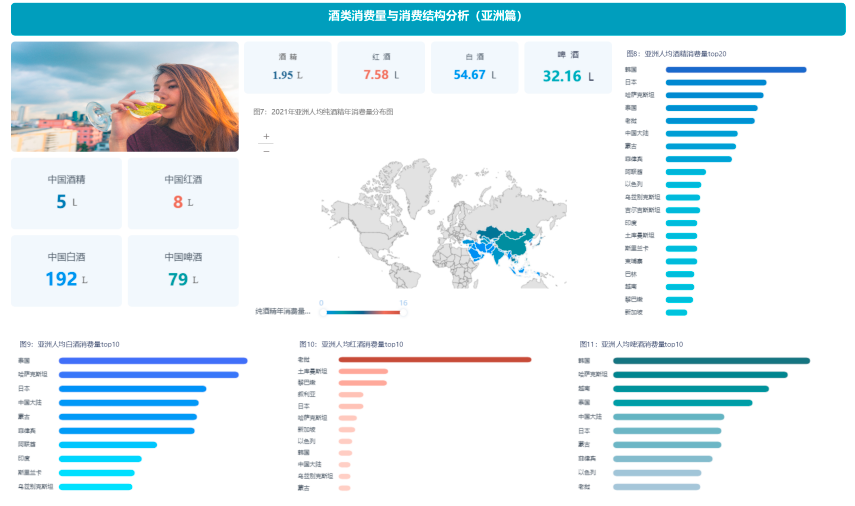Click the woman drinking wine photo
855x506 pixels.
tap(125, 97)
